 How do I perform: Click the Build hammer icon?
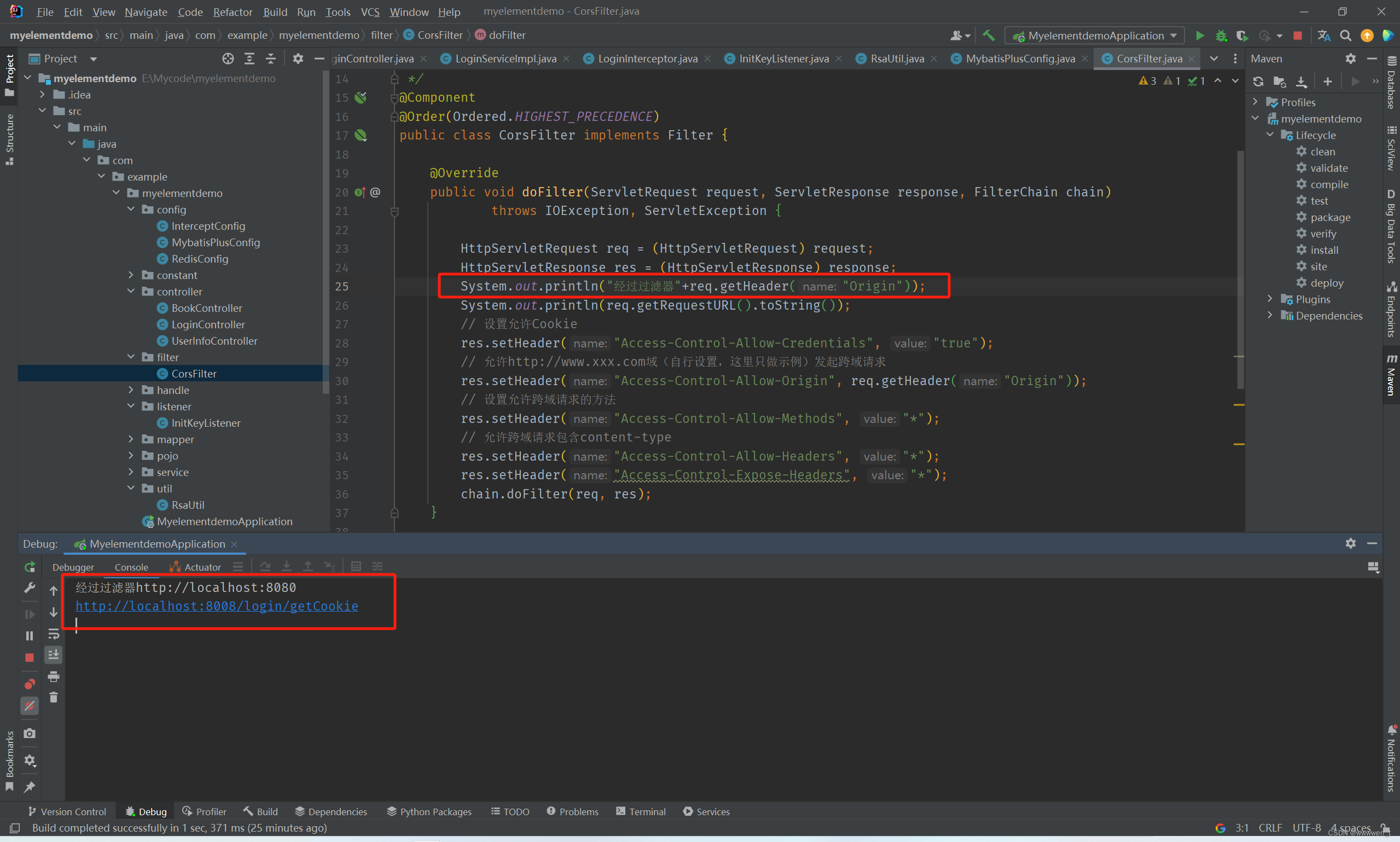[x=988, y=36]
